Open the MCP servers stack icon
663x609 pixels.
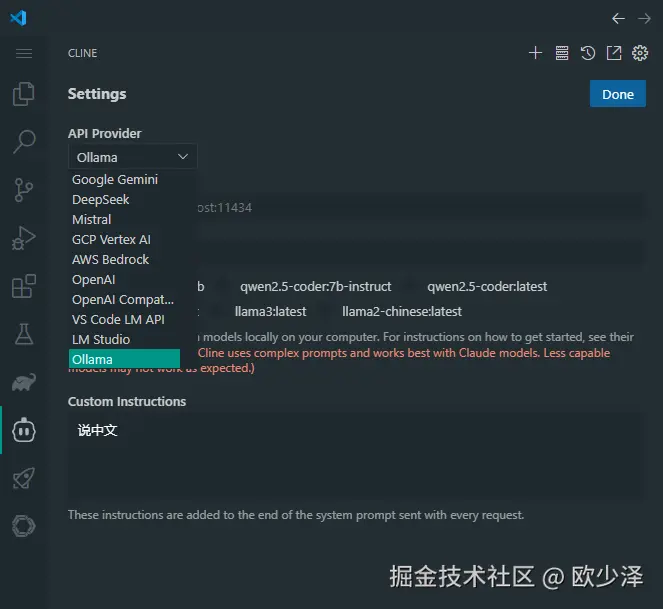point(562,53)
